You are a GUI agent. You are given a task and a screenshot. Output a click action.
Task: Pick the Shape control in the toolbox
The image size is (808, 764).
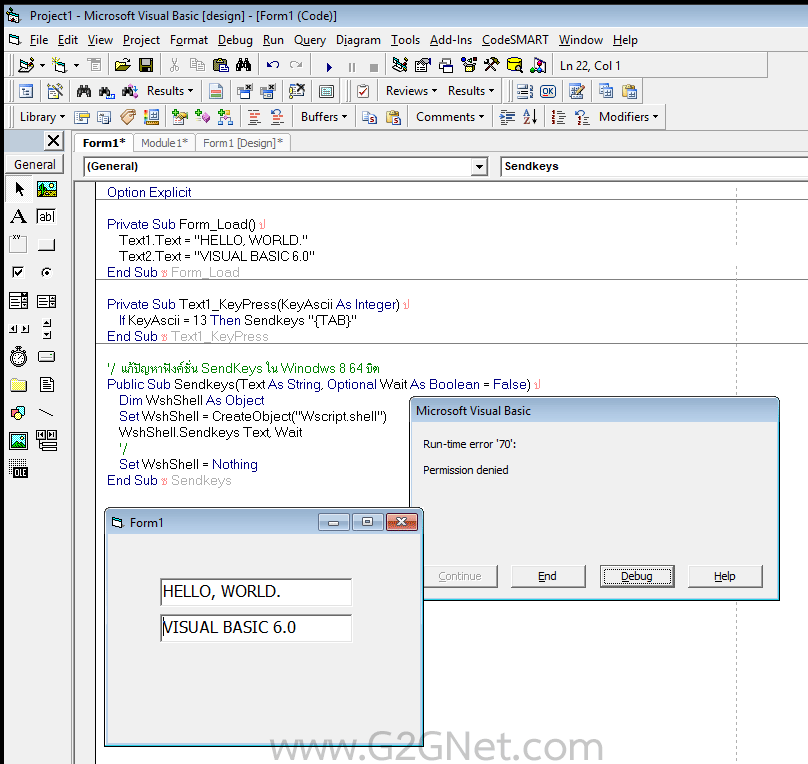click(19, 413)
